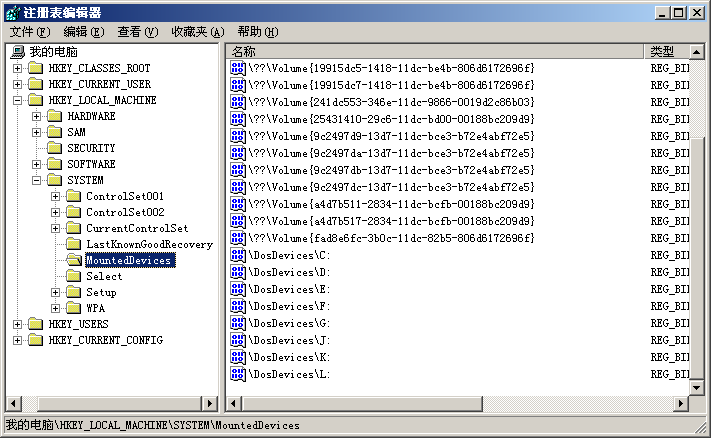Click binary icon of \DosDevices\G:

click(x=238, y=323)
